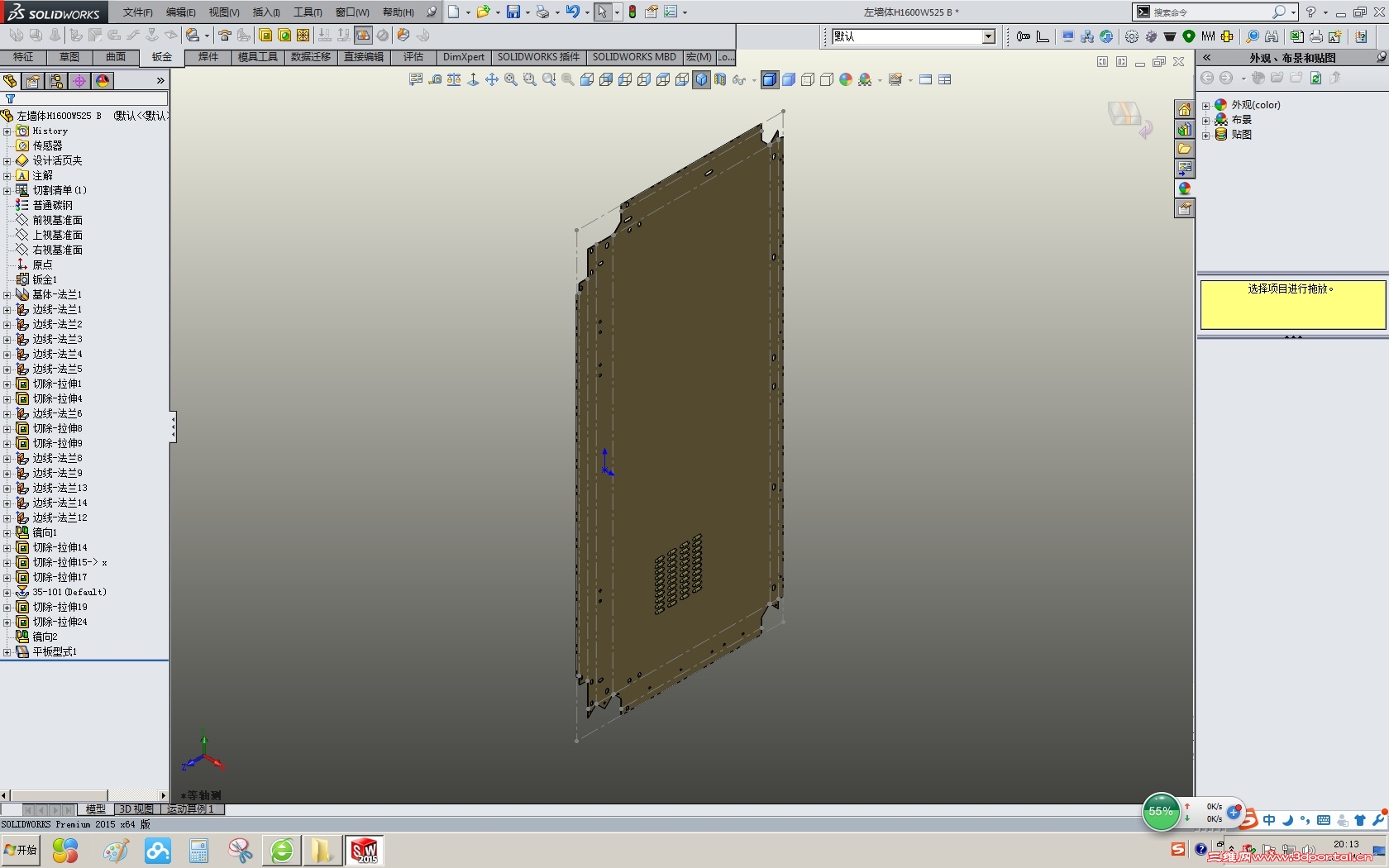
Task: Switch to the Front standard view cube
Action: 587,79
